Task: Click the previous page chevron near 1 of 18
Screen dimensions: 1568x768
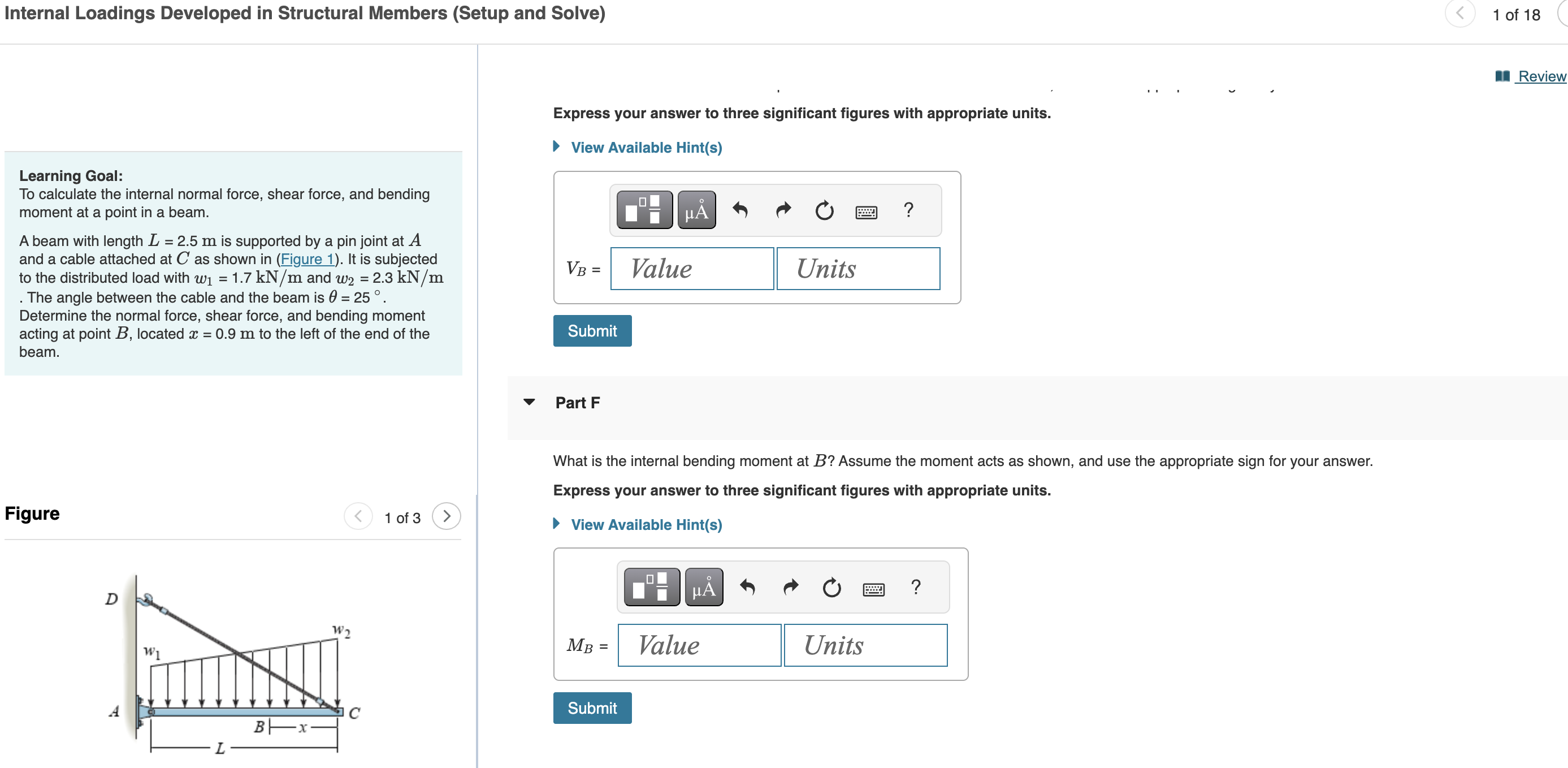Action: coord(1459,14)
